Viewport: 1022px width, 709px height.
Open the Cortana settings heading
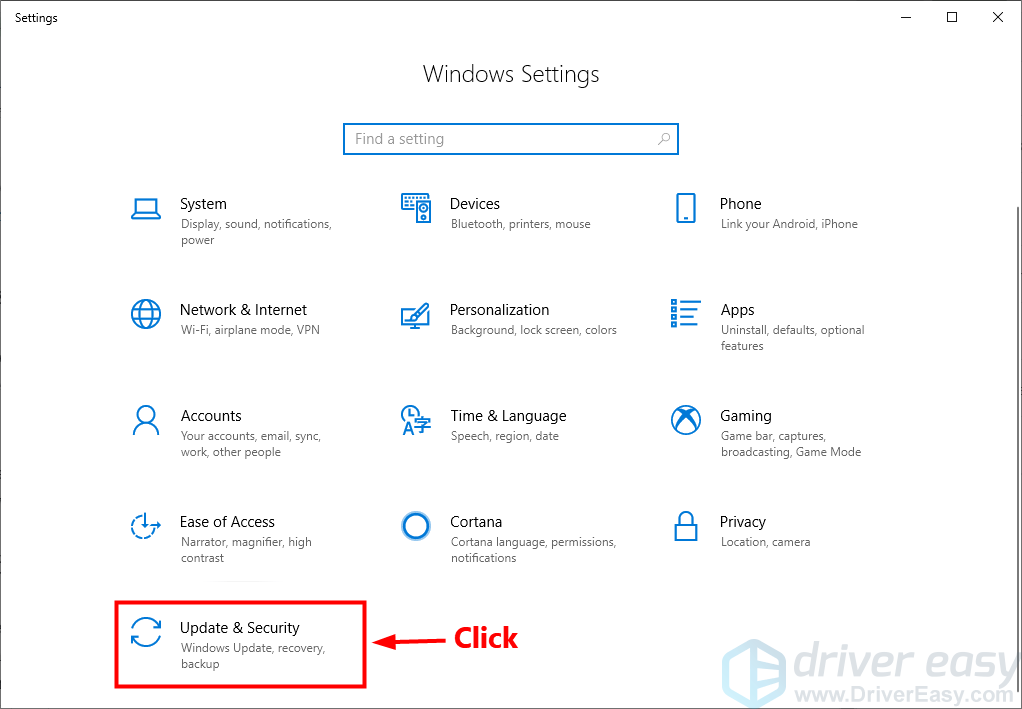[x=476, y=522]
